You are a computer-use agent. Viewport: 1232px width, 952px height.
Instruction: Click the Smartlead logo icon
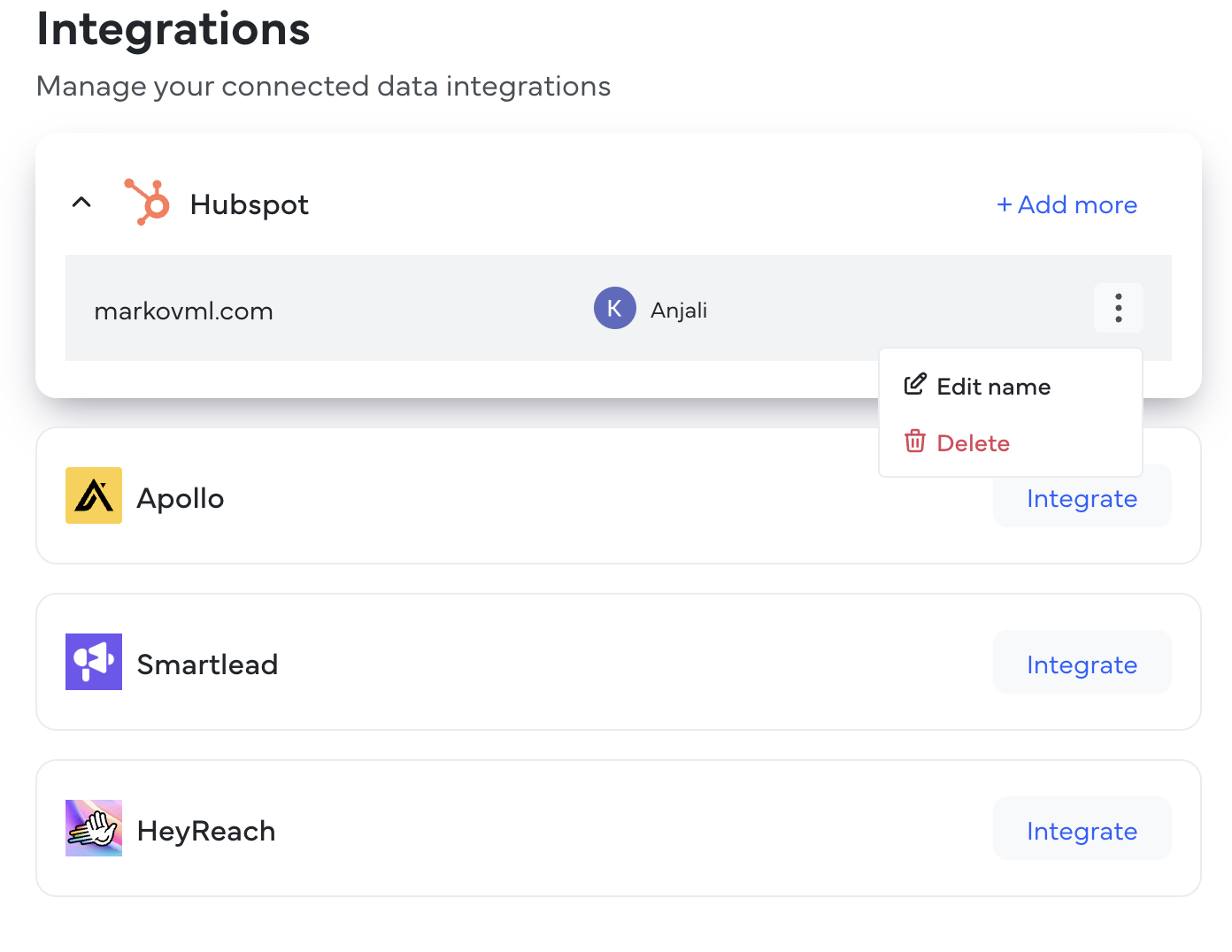94,662
